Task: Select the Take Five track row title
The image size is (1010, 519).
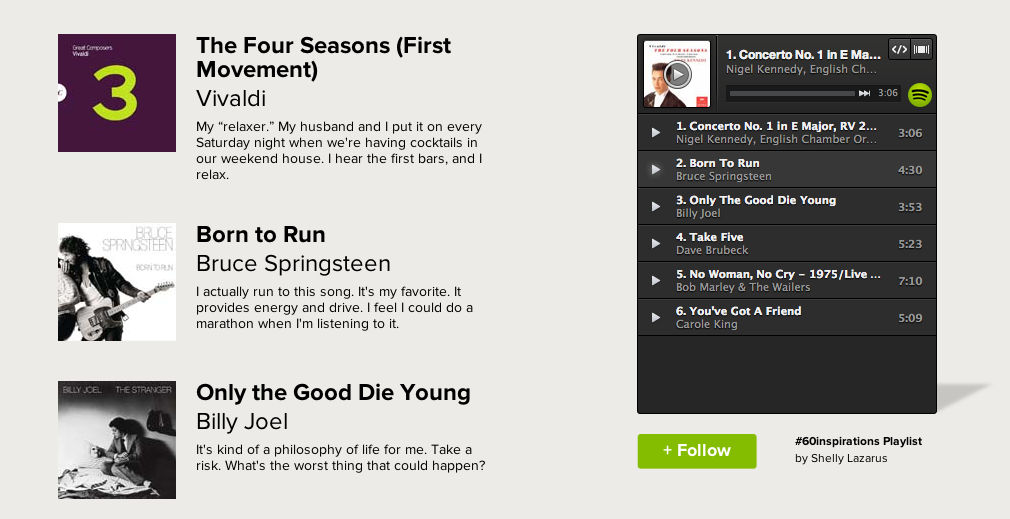Action: coord(716,237)
